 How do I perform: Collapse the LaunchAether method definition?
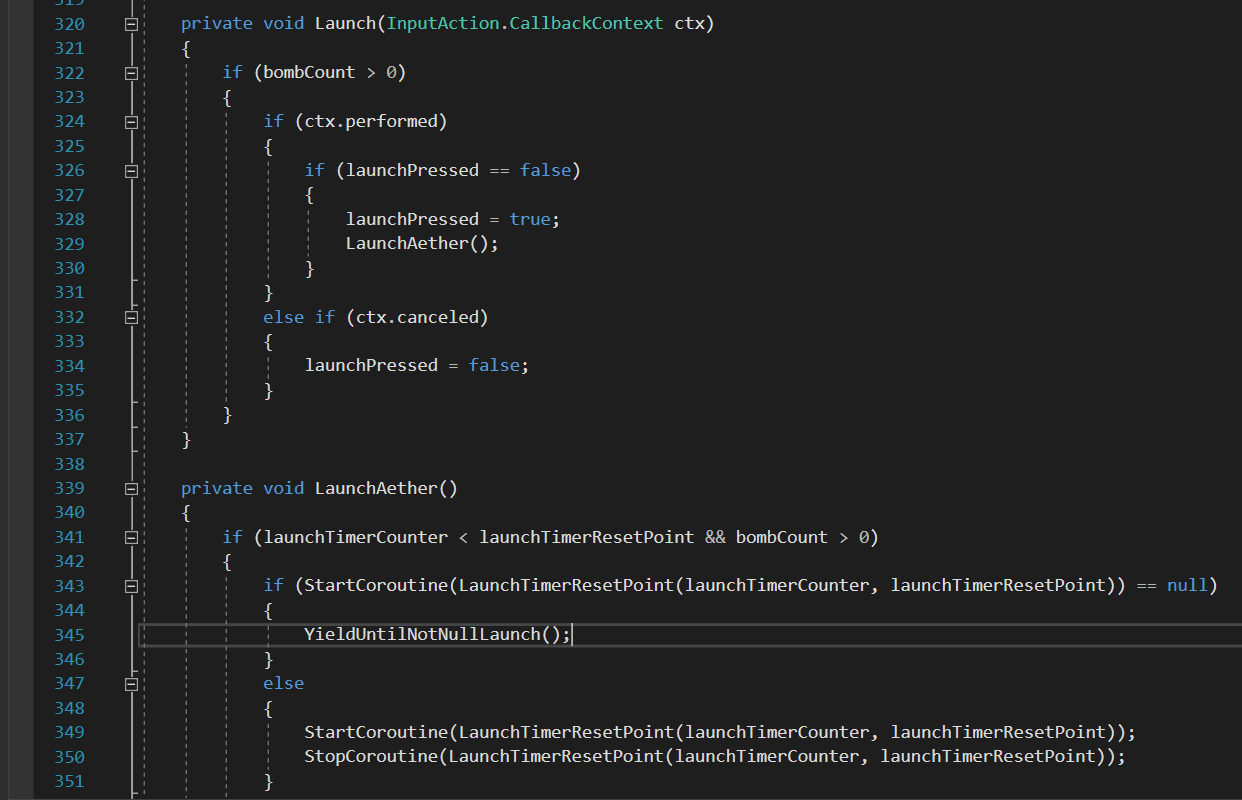point(131,489)
